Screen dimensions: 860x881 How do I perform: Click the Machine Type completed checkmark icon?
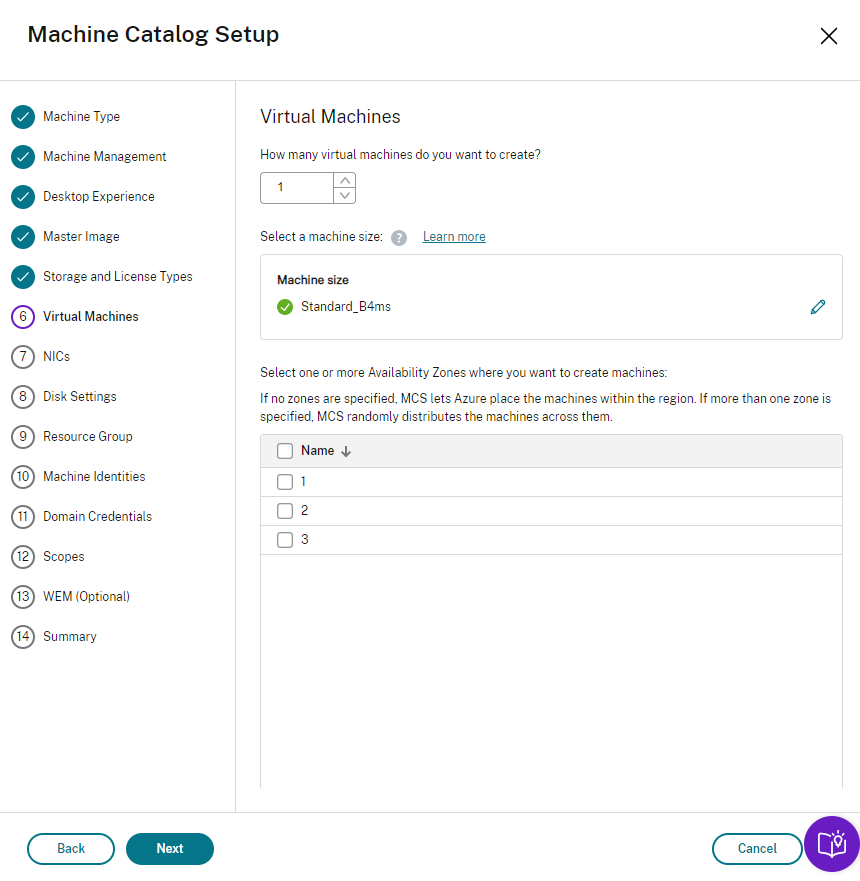[x=23, y=117]
